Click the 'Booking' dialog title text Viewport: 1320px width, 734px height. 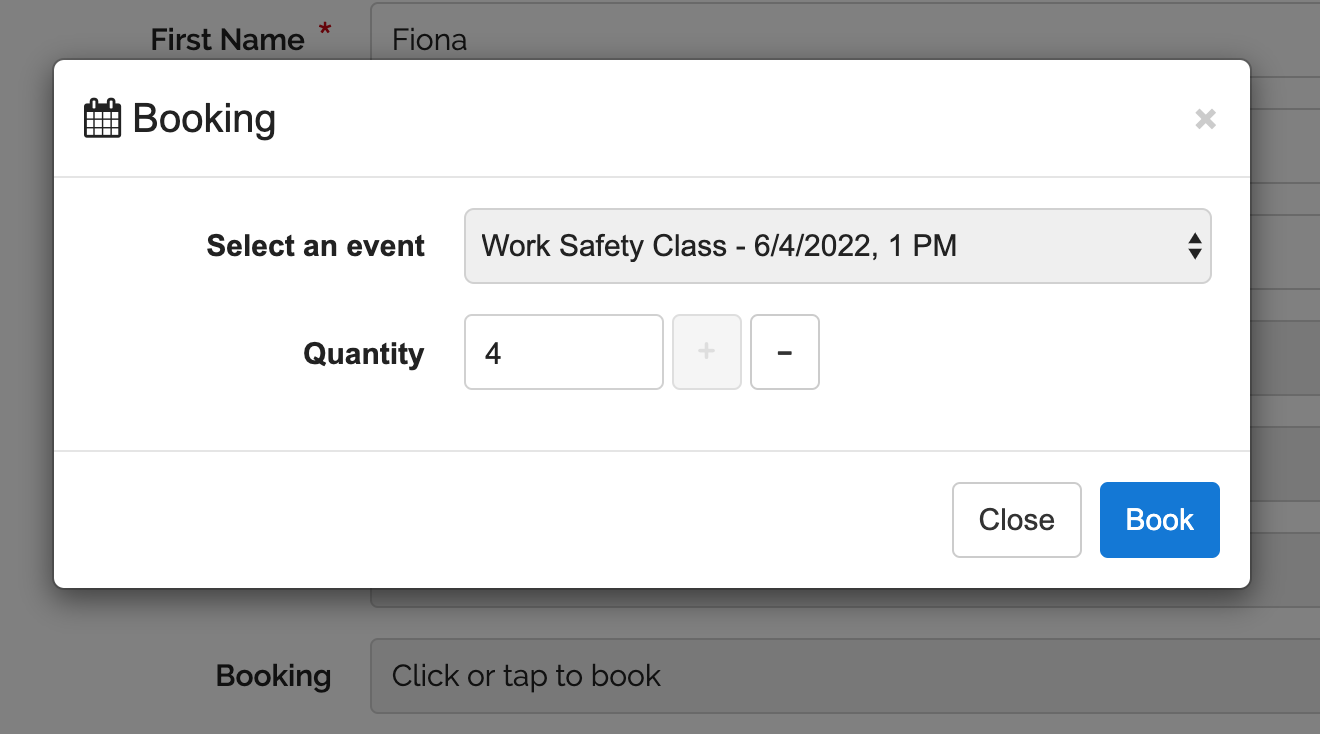click(x=204, y=119)
